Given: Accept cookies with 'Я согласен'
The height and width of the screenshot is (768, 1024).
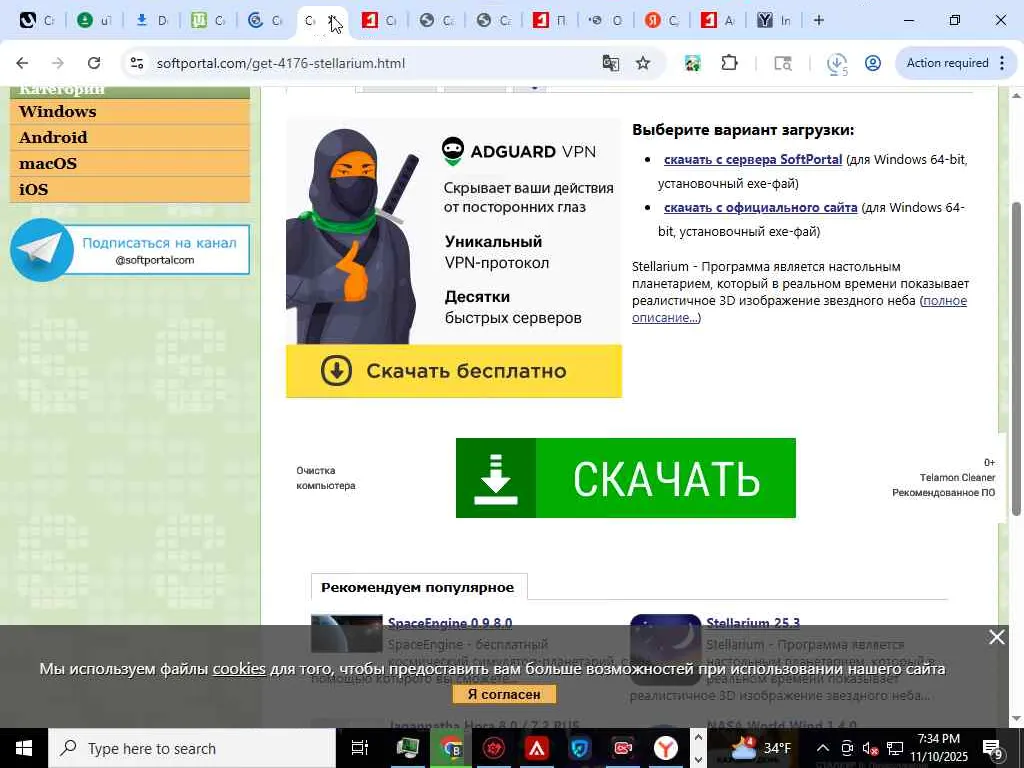Looking at the screenshot, I should click(504, 694).
